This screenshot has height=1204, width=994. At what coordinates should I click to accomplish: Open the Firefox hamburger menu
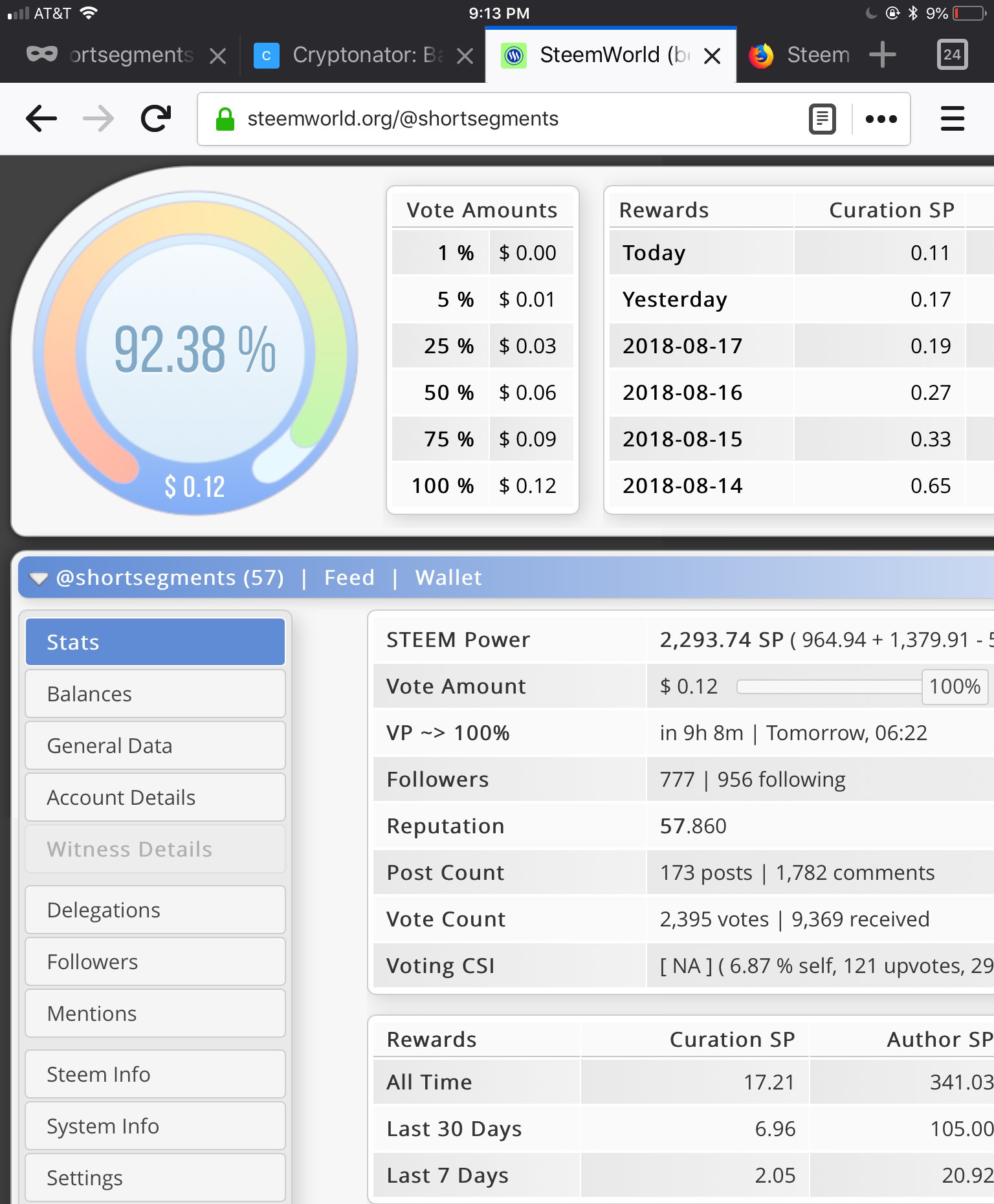pyautogui.click(x=953, y=119)
